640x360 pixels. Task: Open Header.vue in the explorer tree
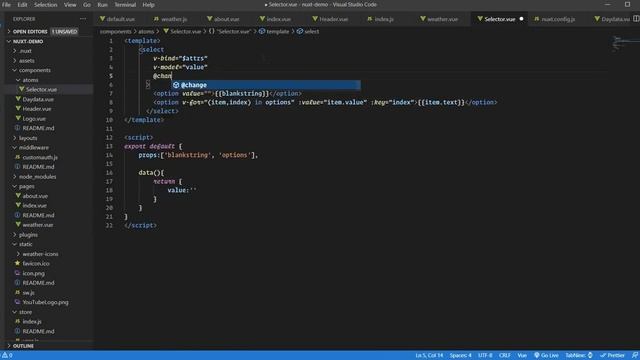37,109
